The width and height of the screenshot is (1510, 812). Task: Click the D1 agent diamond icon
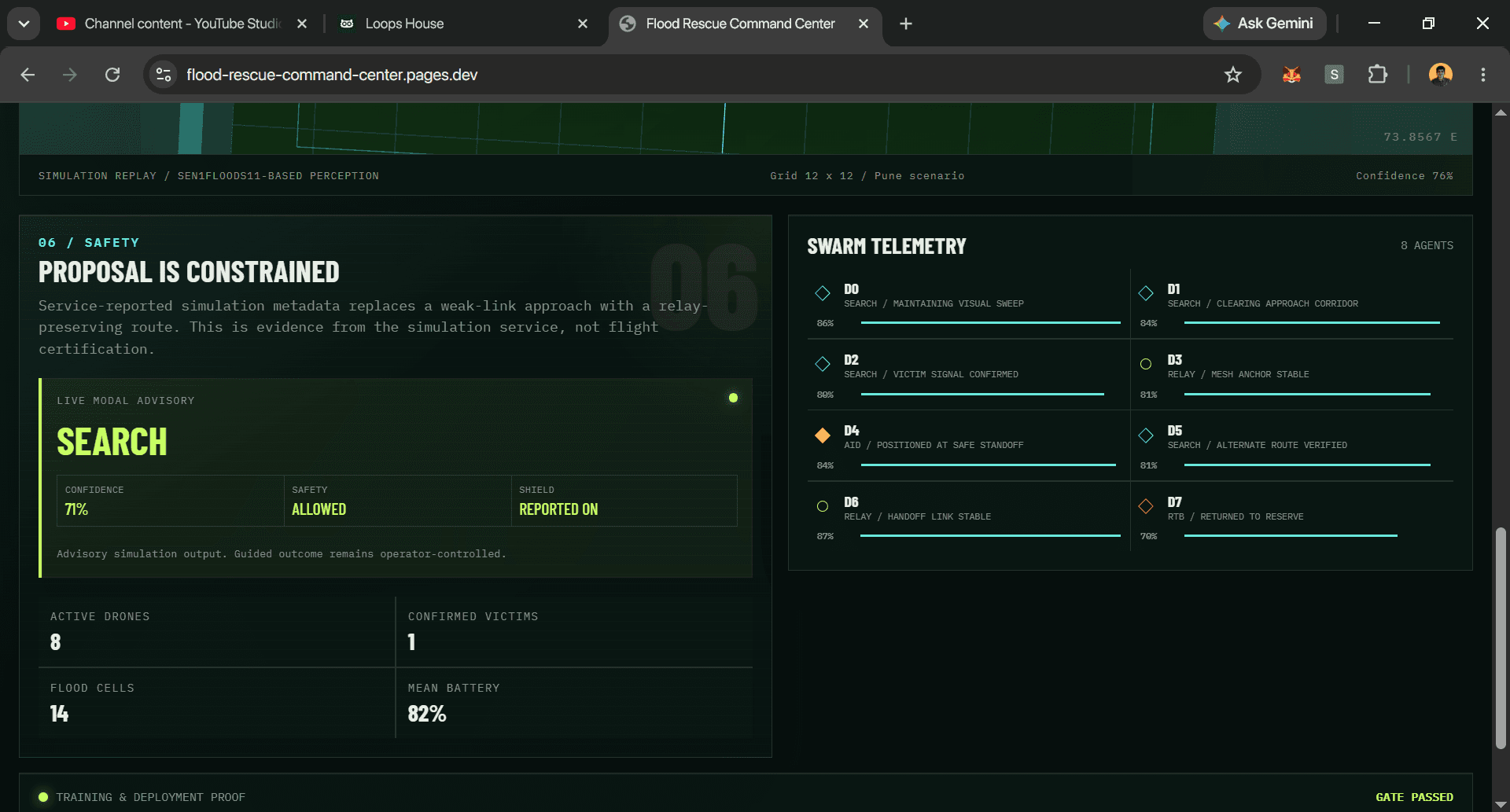[1146, 293]
